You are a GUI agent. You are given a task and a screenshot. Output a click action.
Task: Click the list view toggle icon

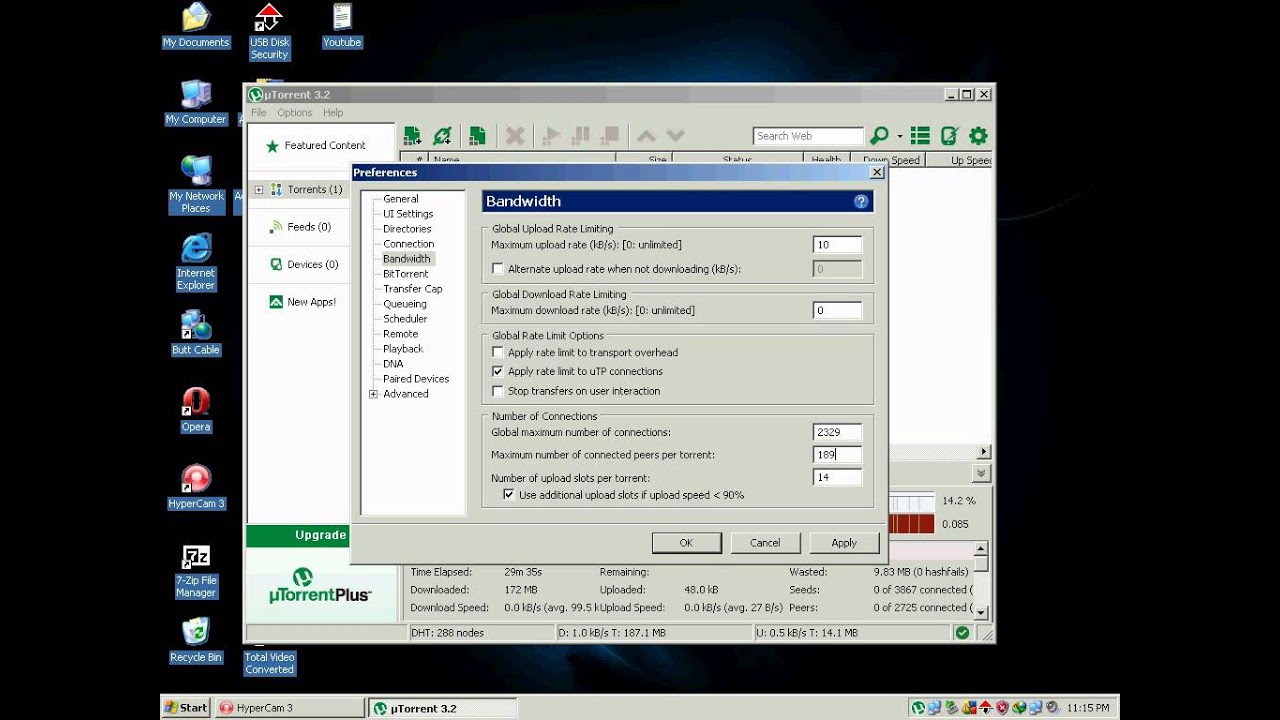[920, 136]
